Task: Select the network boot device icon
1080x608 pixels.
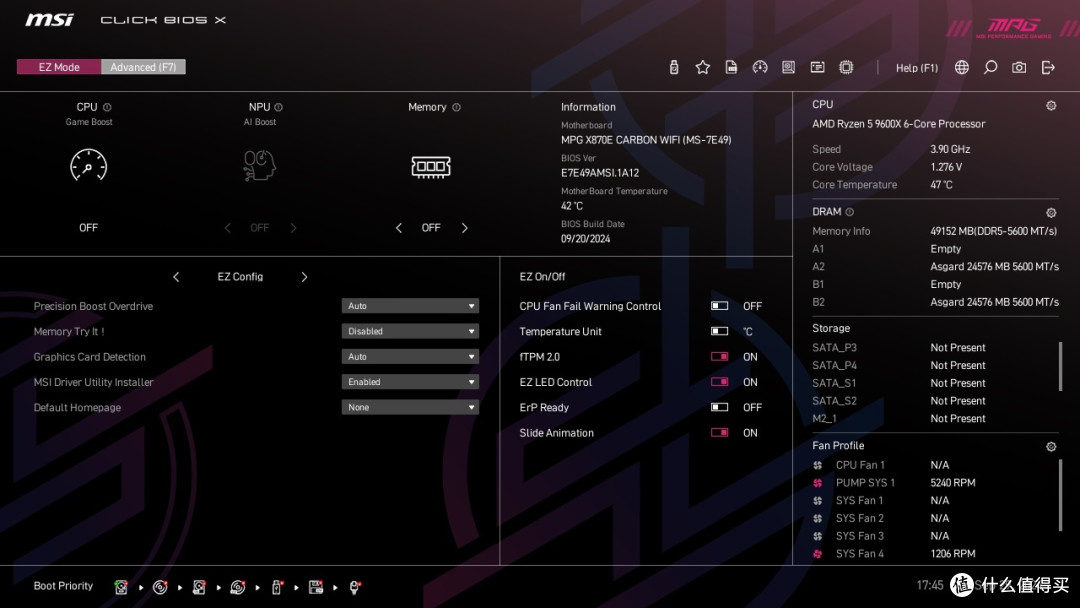Action: [x=355, y=587]
